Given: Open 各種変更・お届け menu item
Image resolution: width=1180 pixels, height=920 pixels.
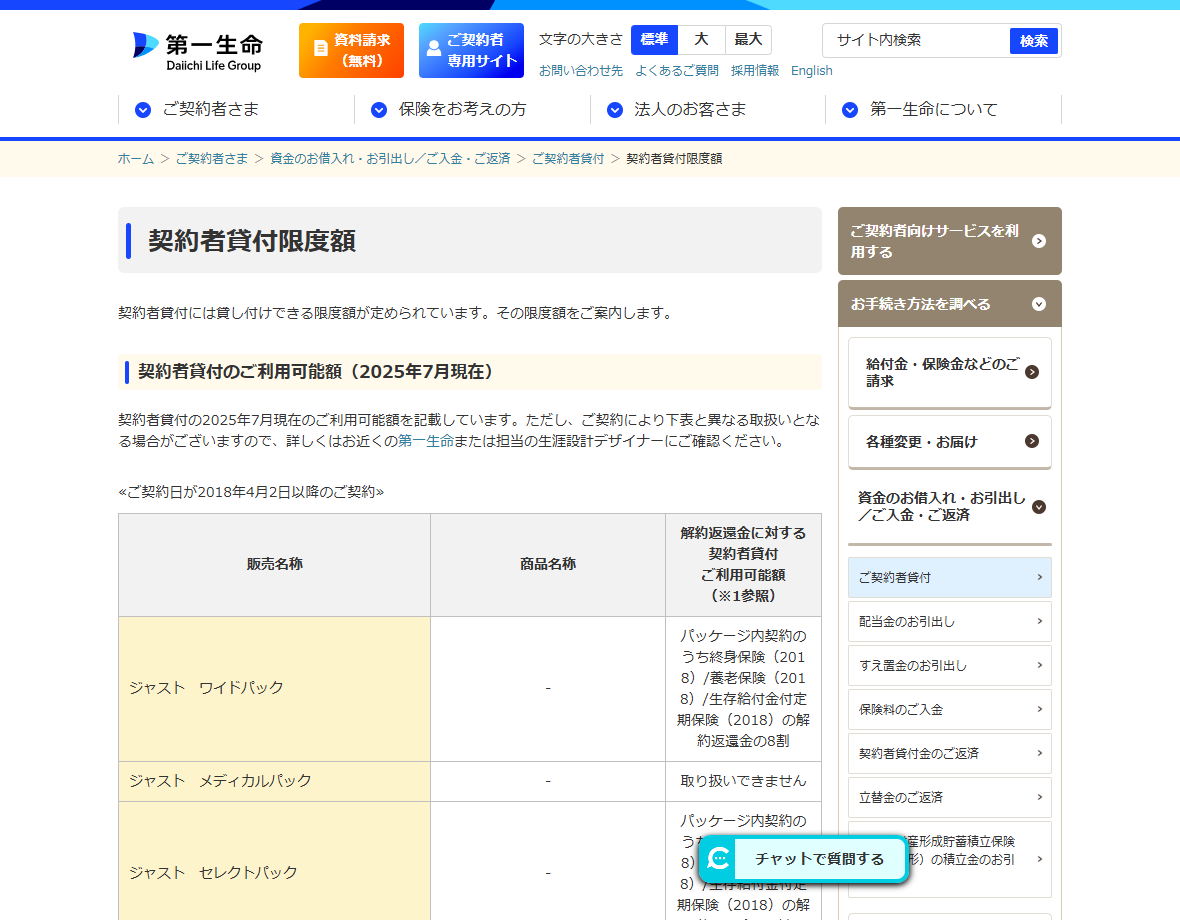Looking at the screenshot, I should coord(950,442).
